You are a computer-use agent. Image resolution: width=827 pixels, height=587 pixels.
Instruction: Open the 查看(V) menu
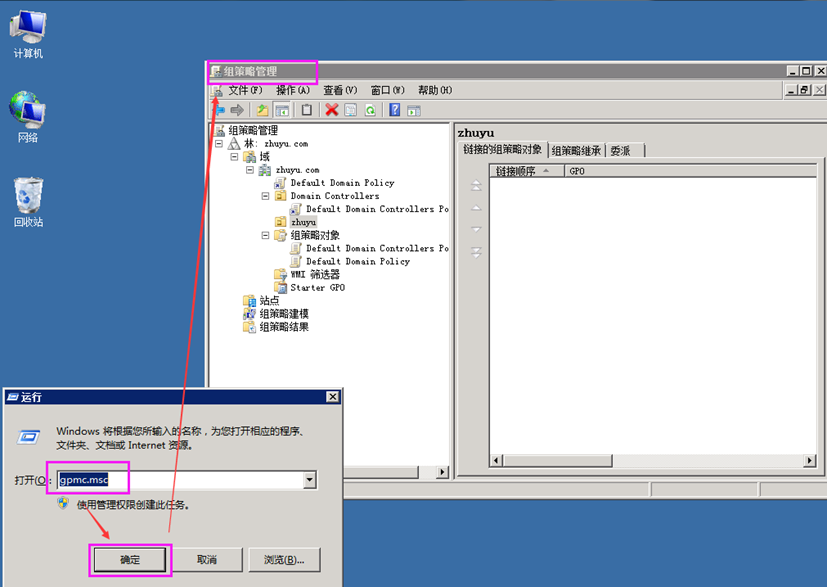[x=340, y=90]
